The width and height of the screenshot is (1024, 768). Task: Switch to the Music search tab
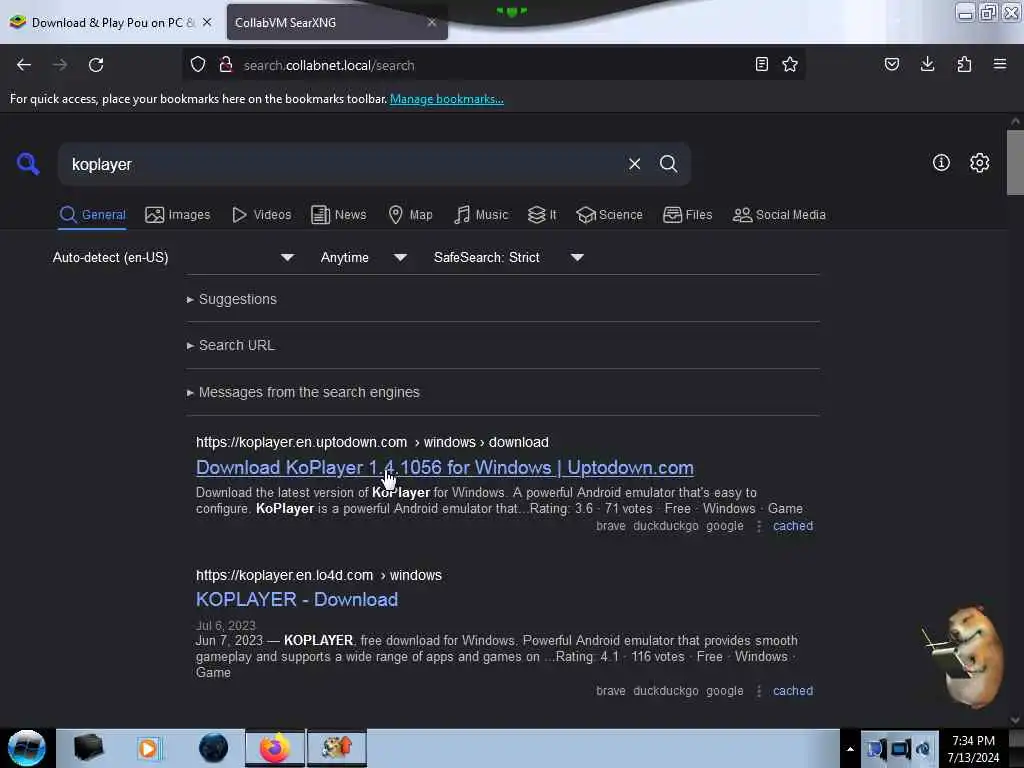tap(481, 215)
